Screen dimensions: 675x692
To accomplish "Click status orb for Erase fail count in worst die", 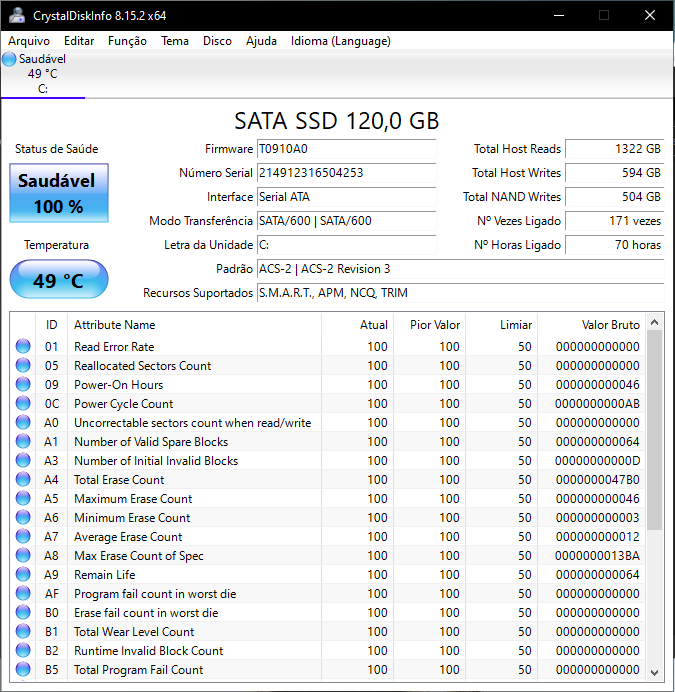I will click(x=23, y=612).
